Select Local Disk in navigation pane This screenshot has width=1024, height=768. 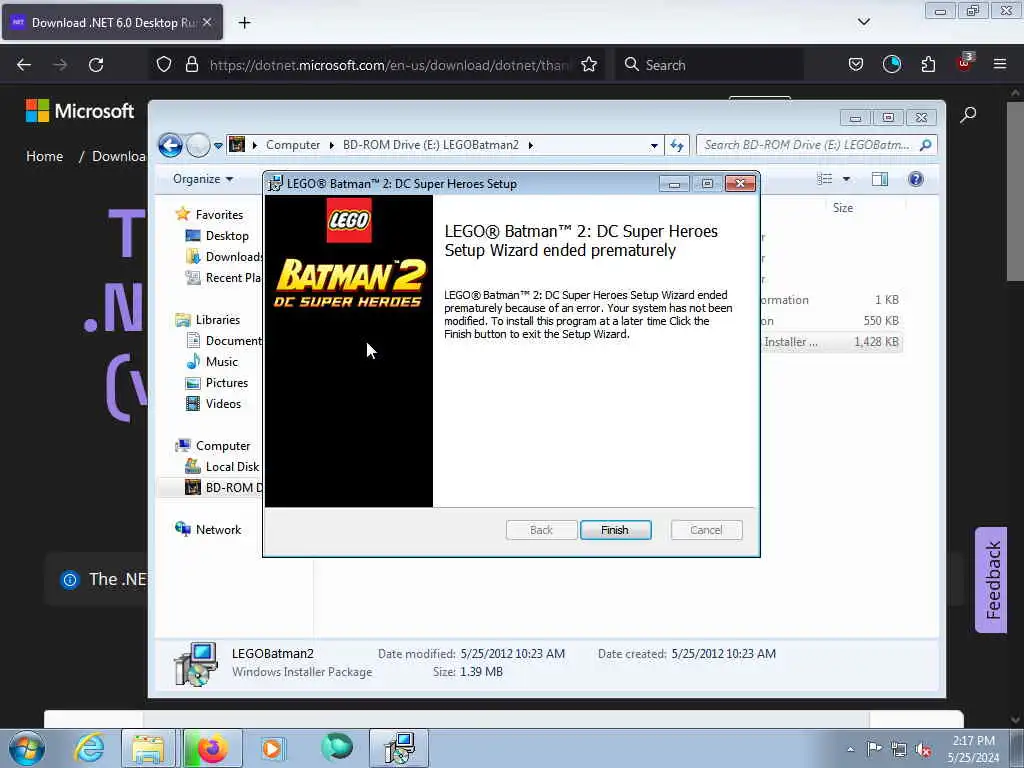[223, 467]
